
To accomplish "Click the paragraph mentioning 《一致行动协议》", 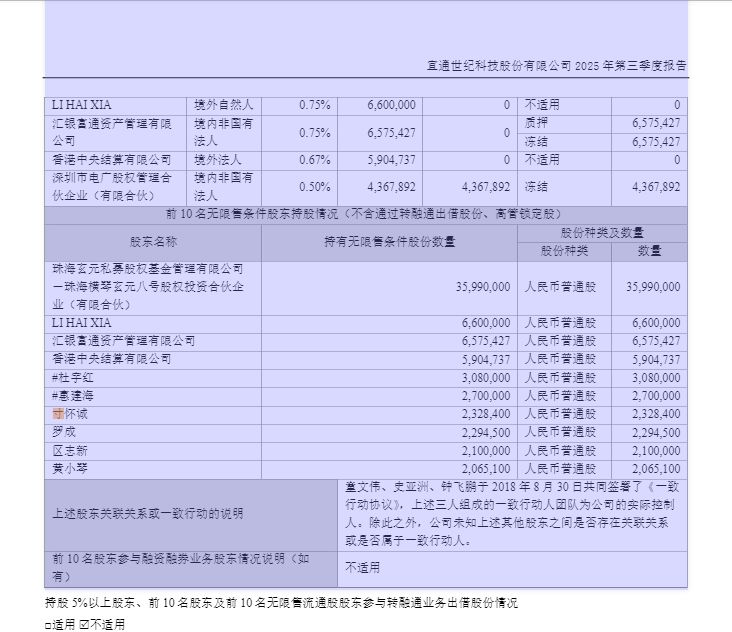I will click(x=513, y=513).
